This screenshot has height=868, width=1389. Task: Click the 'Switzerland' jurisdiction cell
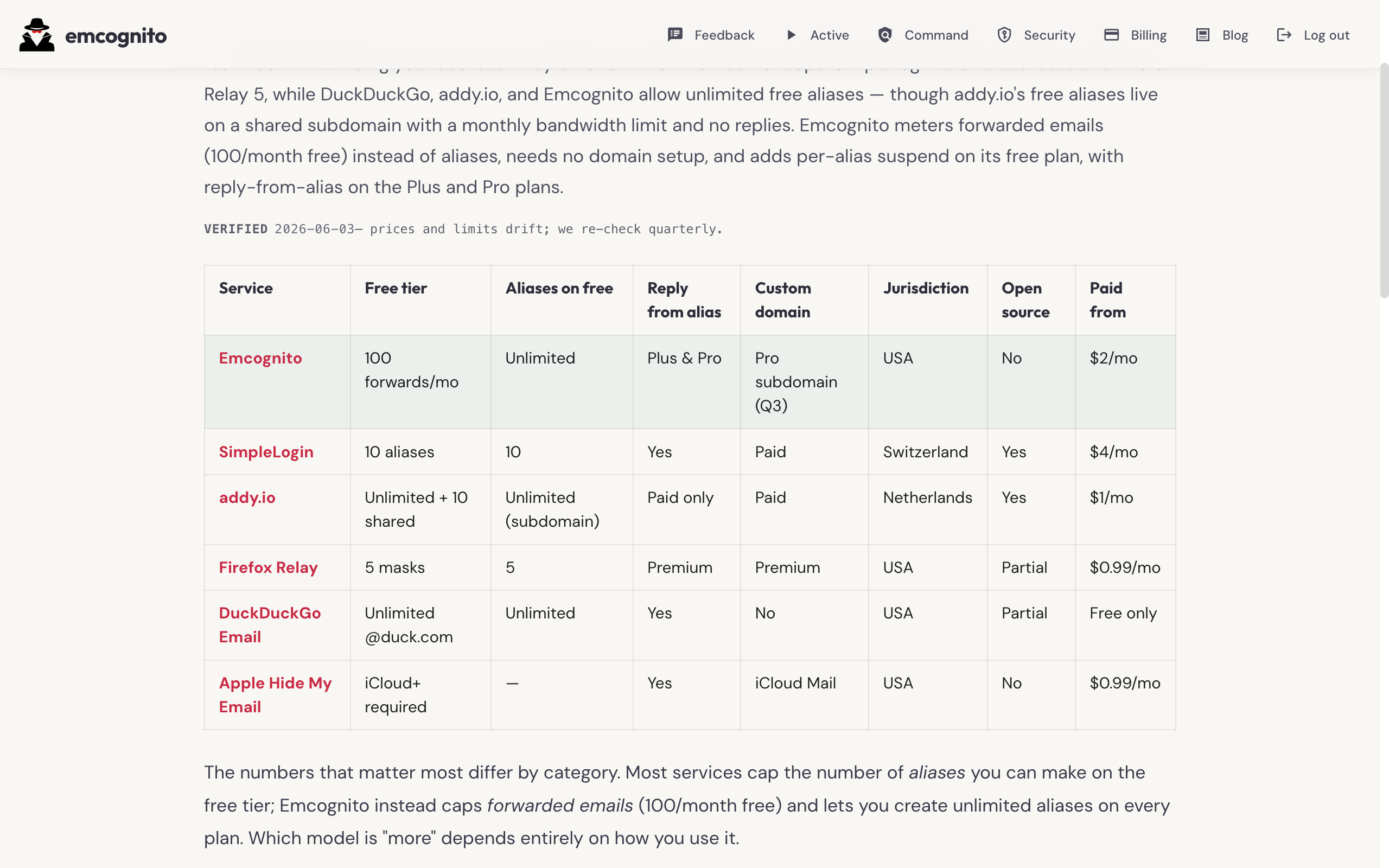coord(927,452)
